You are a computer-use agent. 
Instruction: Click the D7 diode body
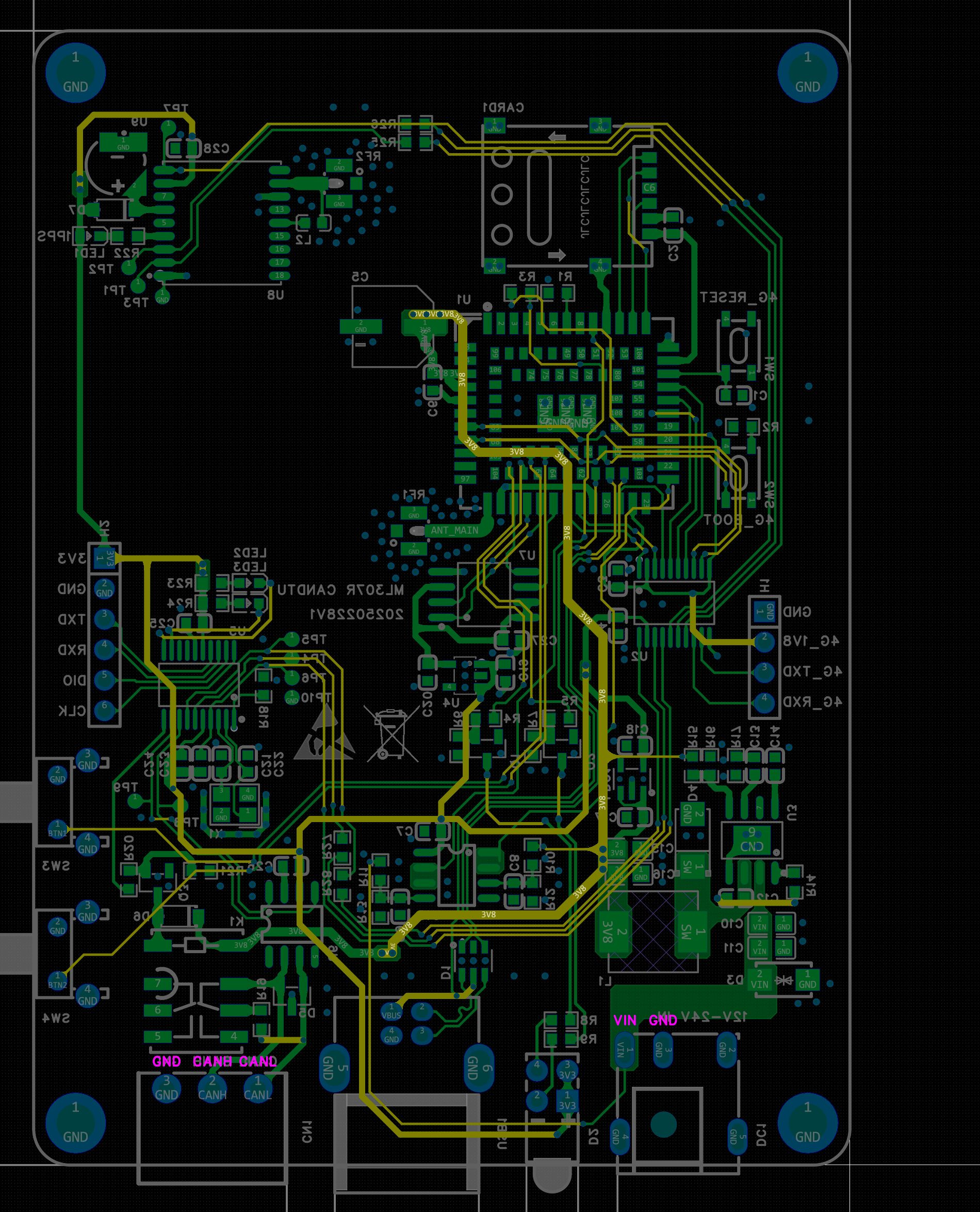[114, 209]
